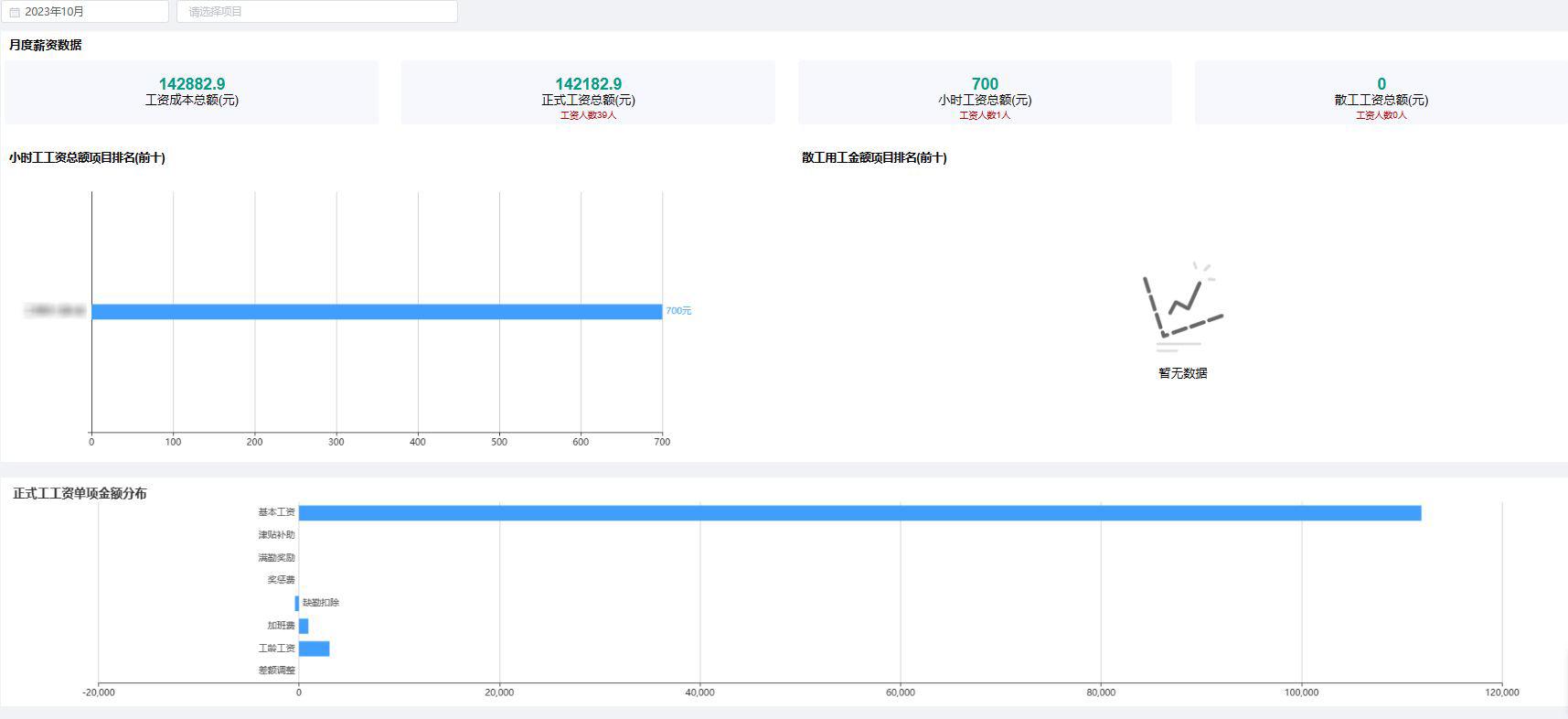The width and height of the screenshot is (1568, 719).
Task: Click the small negative 缺勤扣除 bar
Action: (x=297, y=603)
